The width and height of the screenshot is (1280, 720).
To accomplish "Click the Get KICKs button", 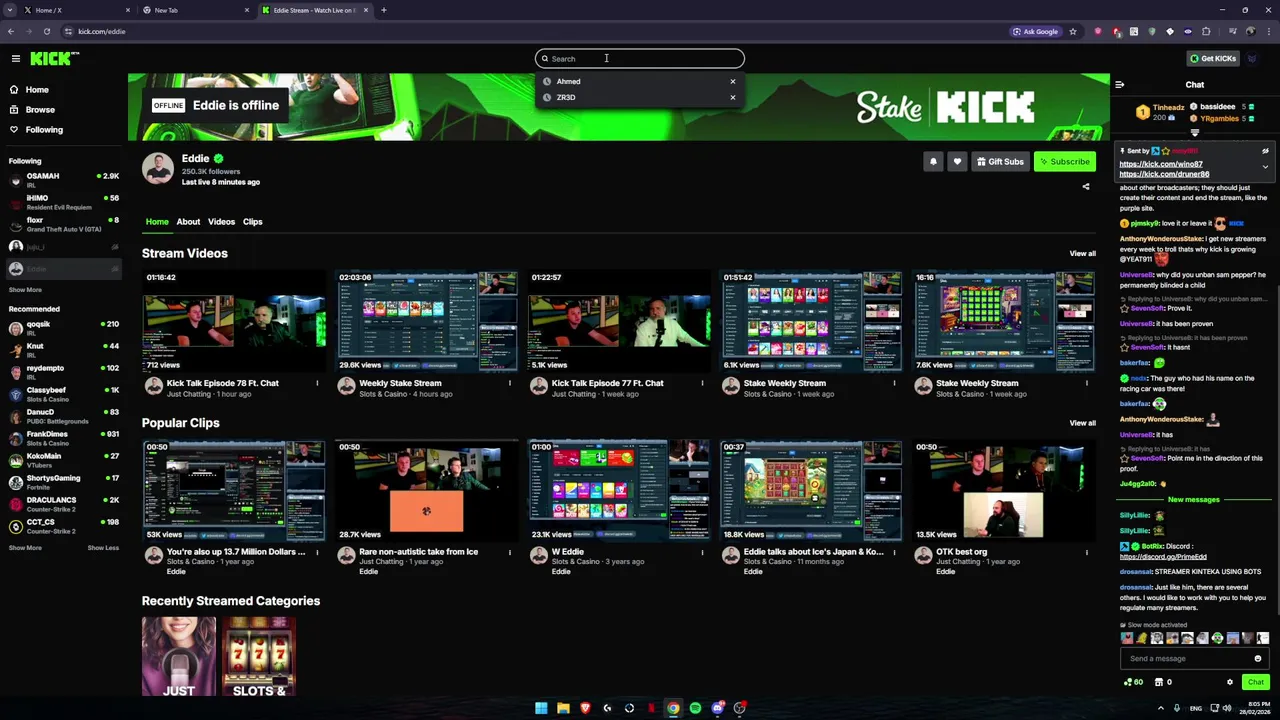I will (1213, 58).
